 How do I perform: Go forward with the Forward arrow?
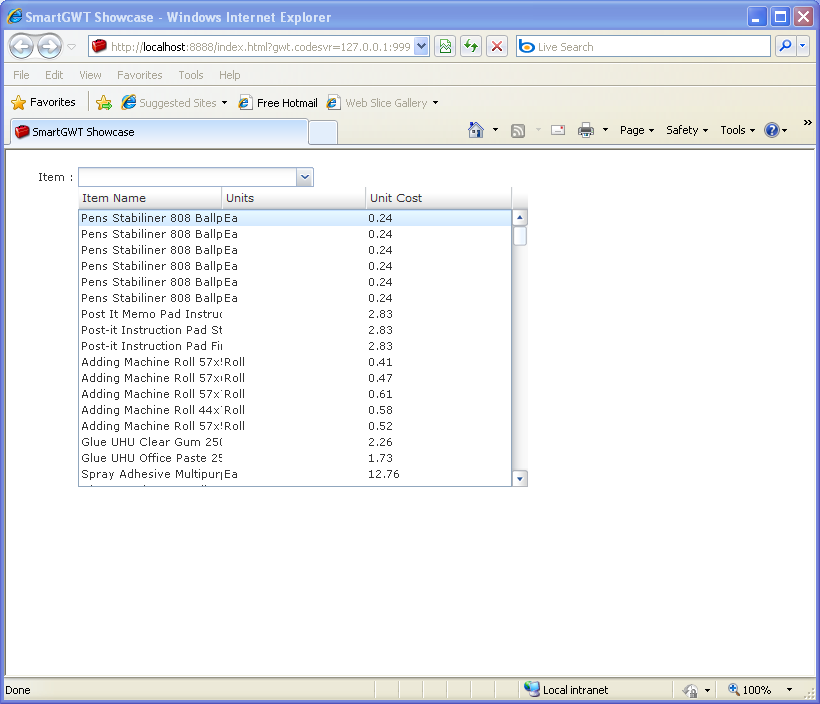click(50, 47)
